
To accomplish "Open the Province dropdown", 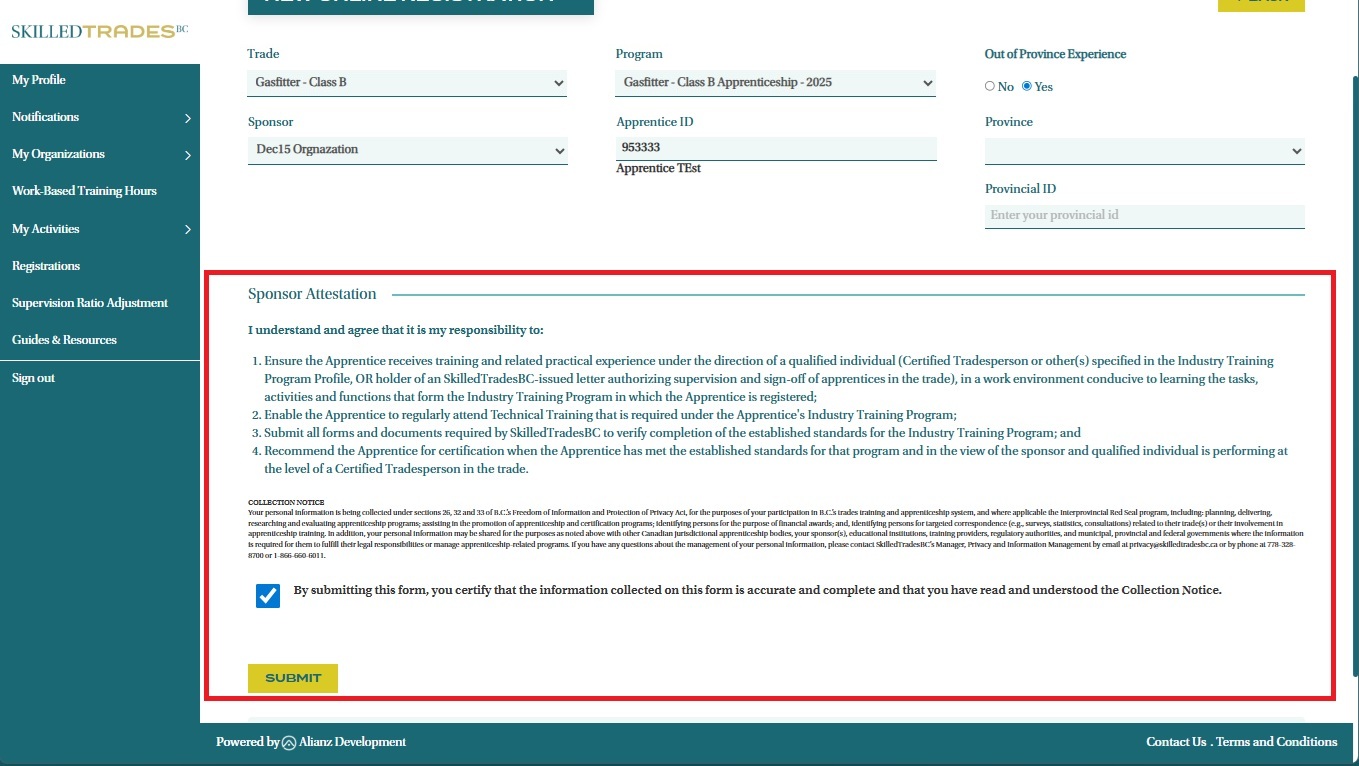I will [1144, 150].
